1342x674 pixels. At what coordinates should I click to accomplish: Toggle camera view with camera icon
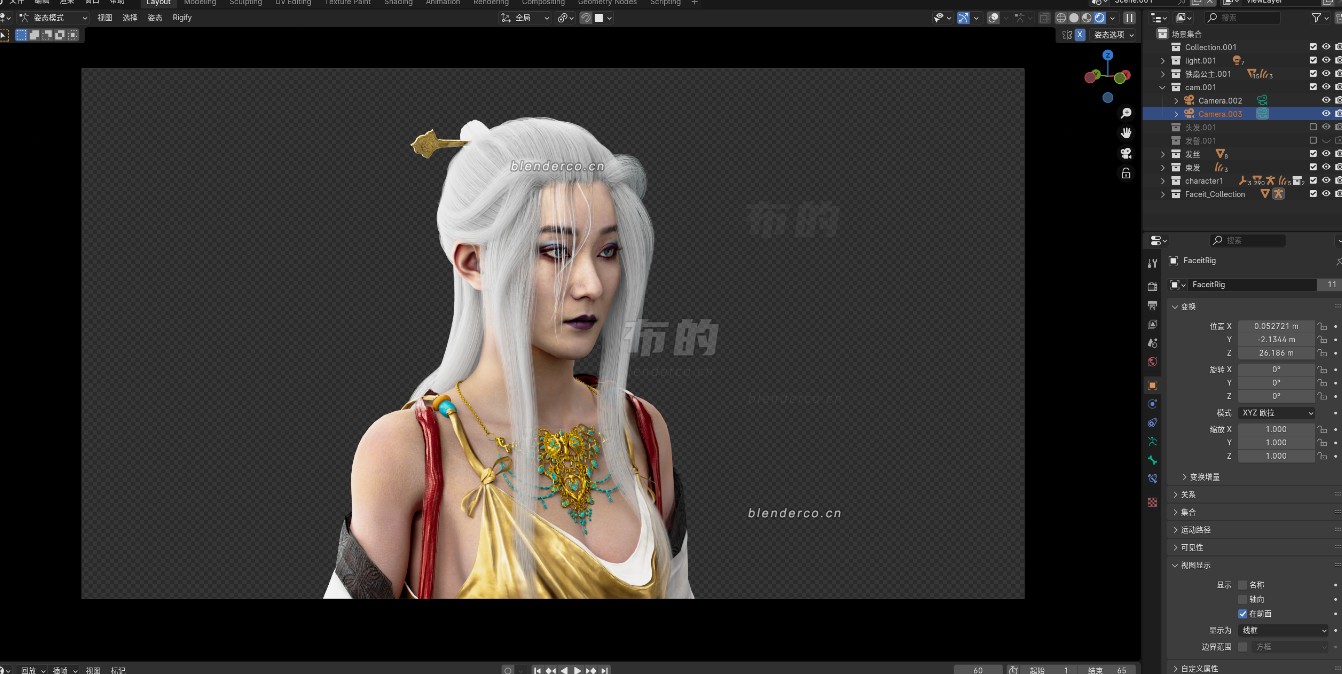[x=1126, y=153]
